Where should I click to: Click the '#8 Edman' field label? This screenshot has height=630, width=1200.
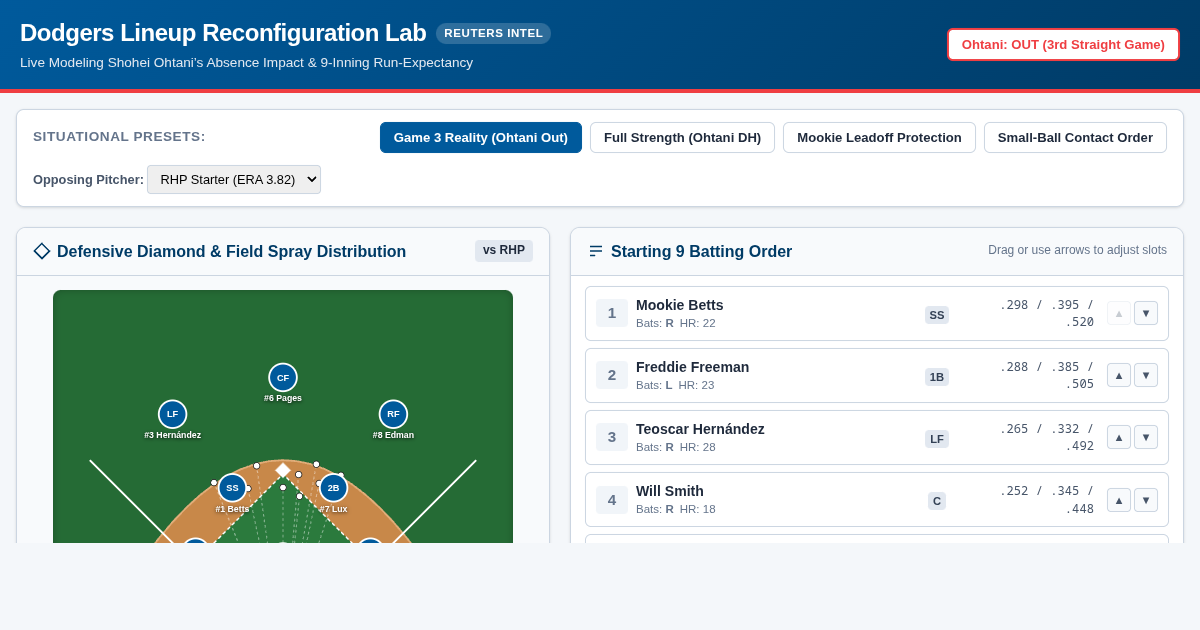393,435
